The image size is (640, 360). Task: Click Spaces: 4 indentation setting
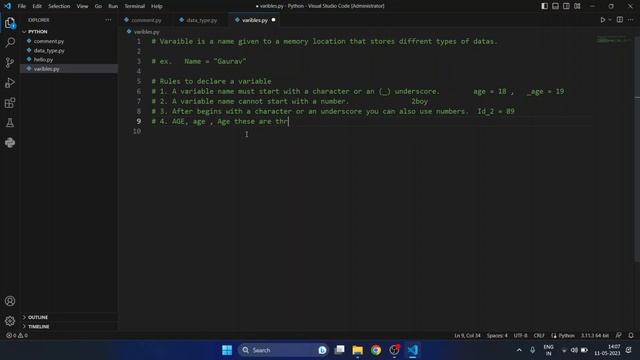point(497,336)
